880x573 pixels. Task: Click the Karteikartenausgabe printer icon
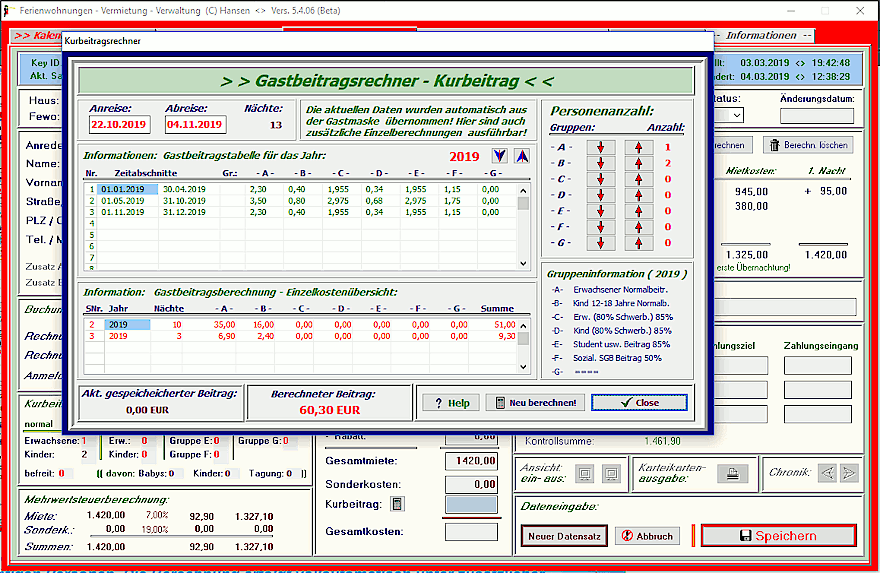(732, 473)
